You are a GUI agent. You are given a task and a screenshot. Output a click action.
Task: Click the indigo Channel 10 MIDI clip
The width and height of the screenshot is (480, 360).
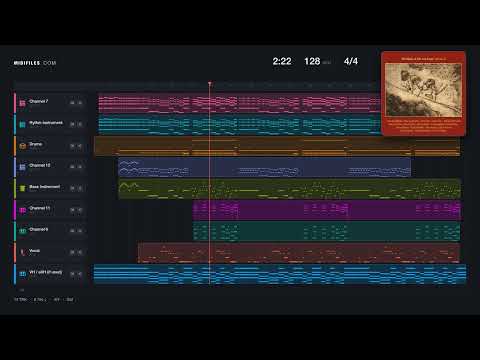[x=265, y=167]
